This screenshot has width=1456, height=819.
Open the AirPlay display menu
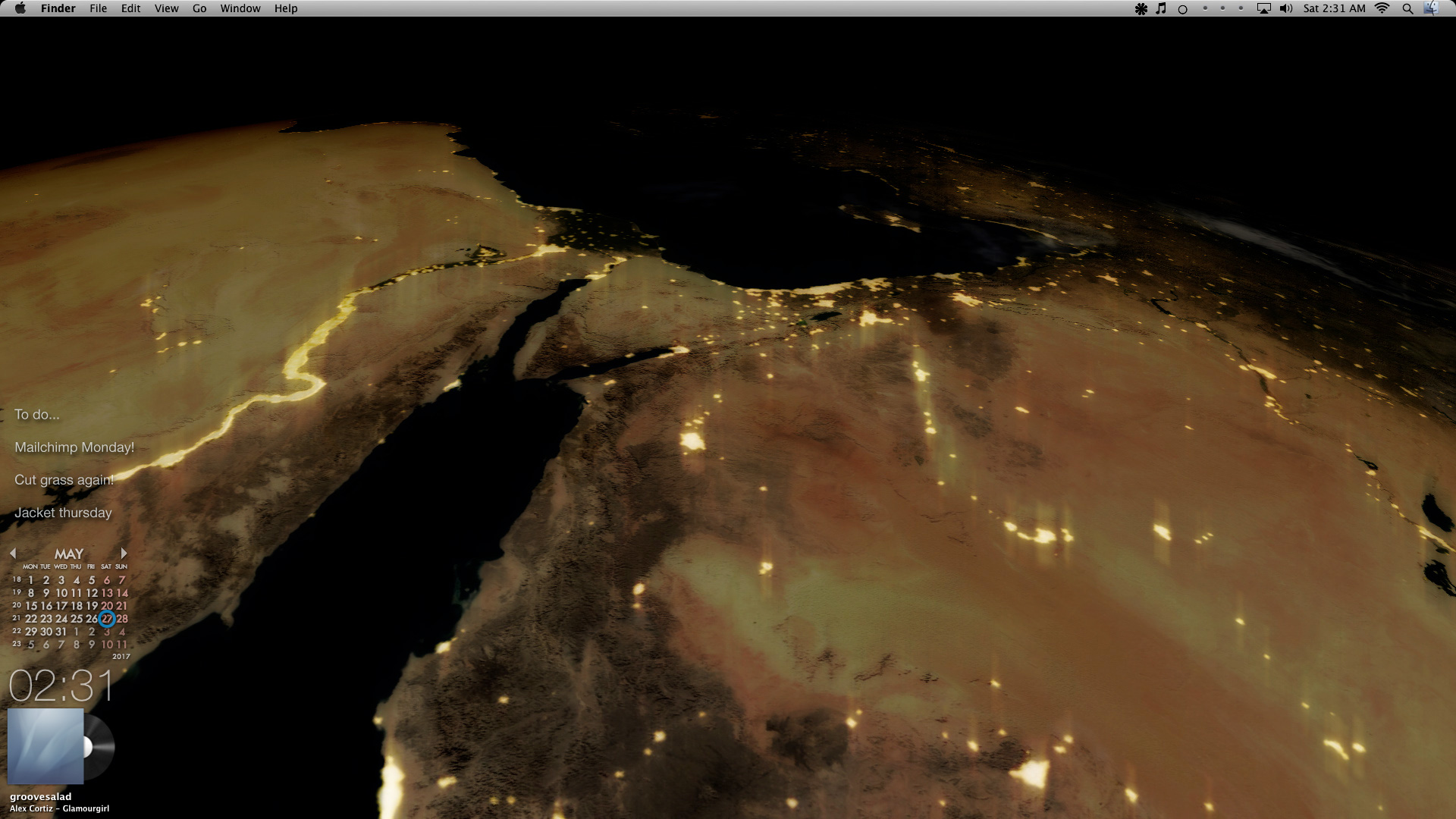tap(1263, 8)
